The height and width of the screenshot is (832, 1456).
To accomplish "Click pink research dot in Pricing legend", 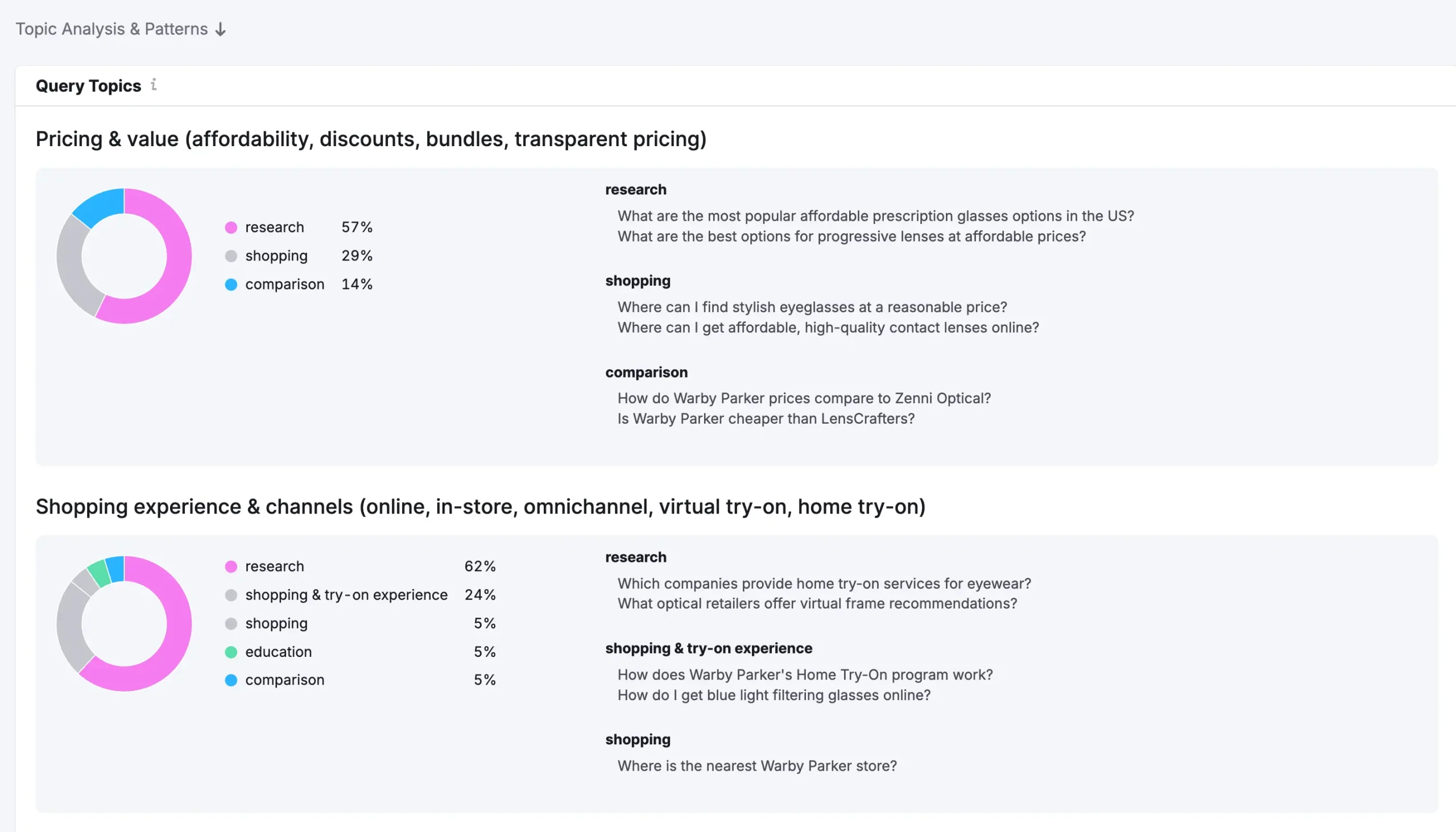I will tap(231, 227).
